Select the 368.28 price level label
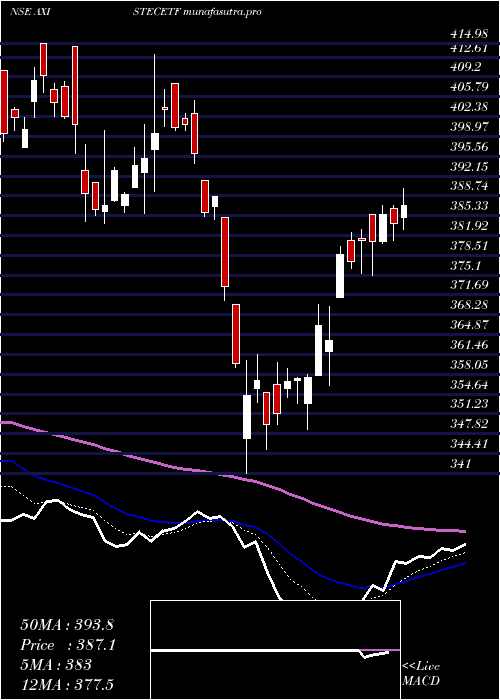Screen dimensions: 500x700 point(469,304)
